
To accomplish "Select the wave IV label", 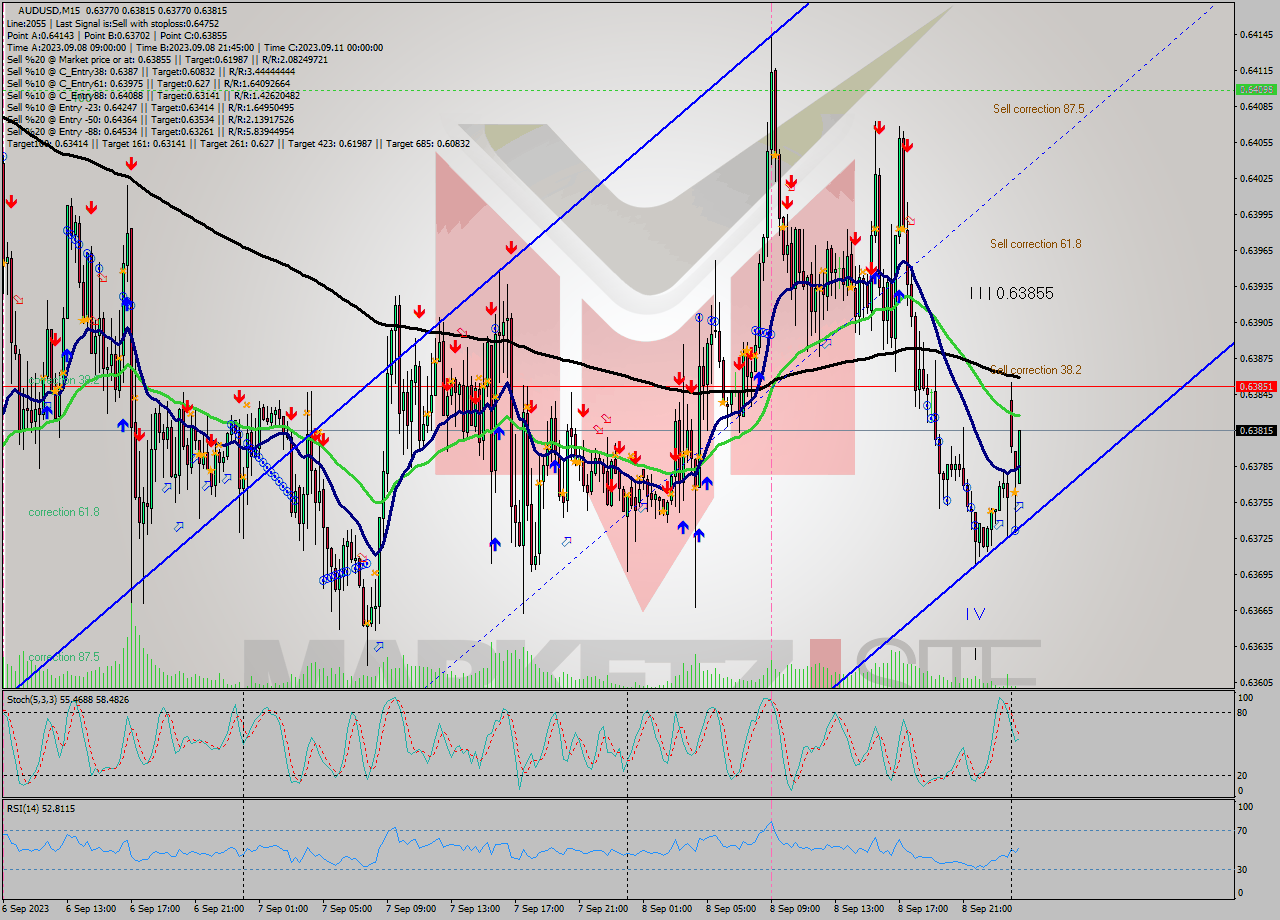I will (976, 613).
